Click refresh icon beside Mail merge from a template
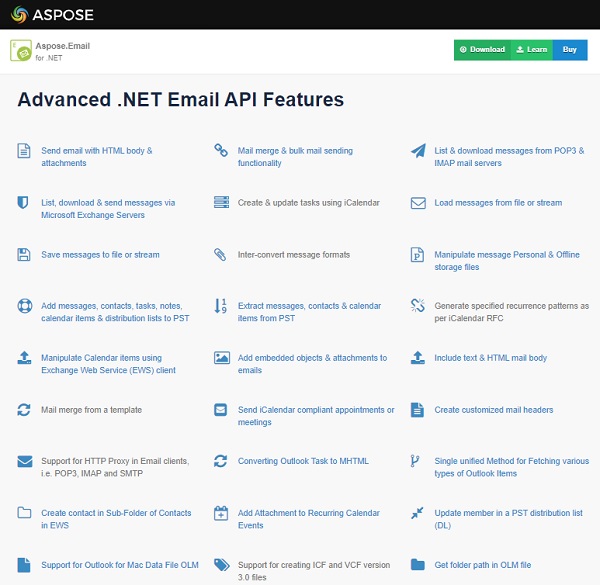Viewport: 600px width, 585px height. 24,409
